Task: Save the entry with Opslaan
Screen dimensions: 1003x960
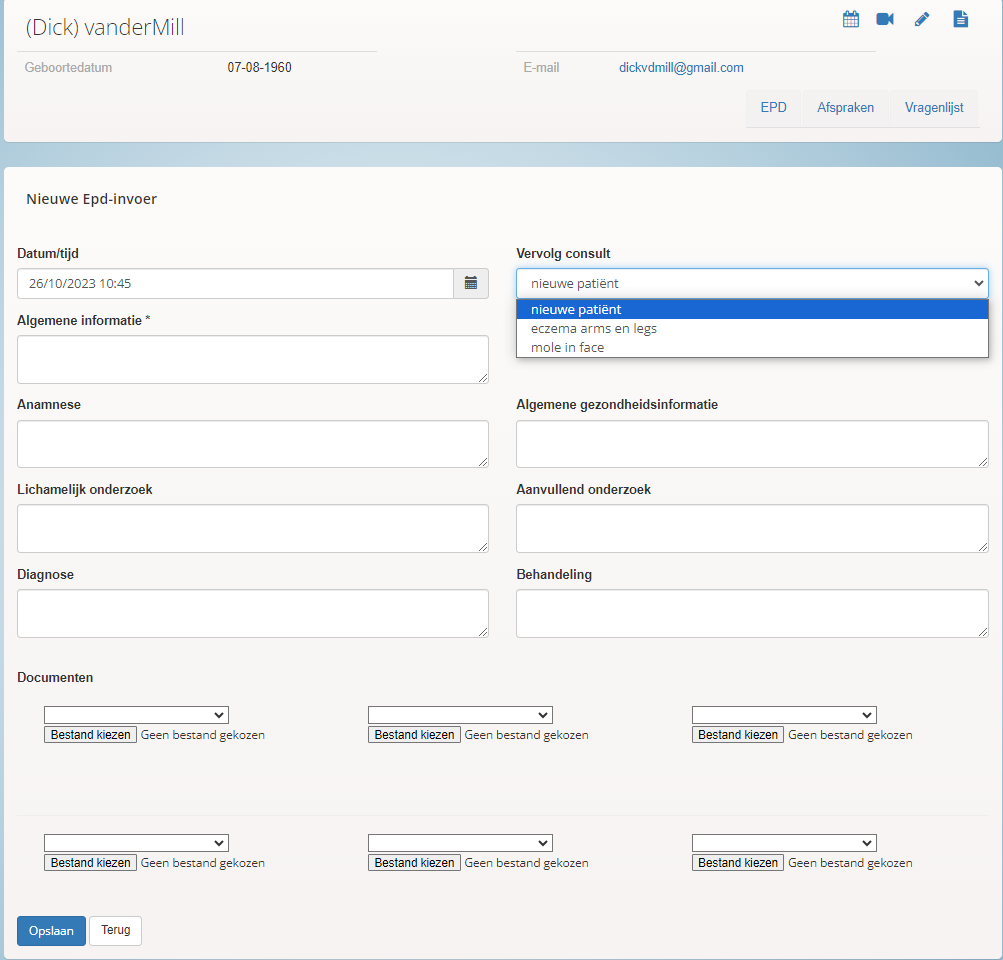Action: point(51,931)
